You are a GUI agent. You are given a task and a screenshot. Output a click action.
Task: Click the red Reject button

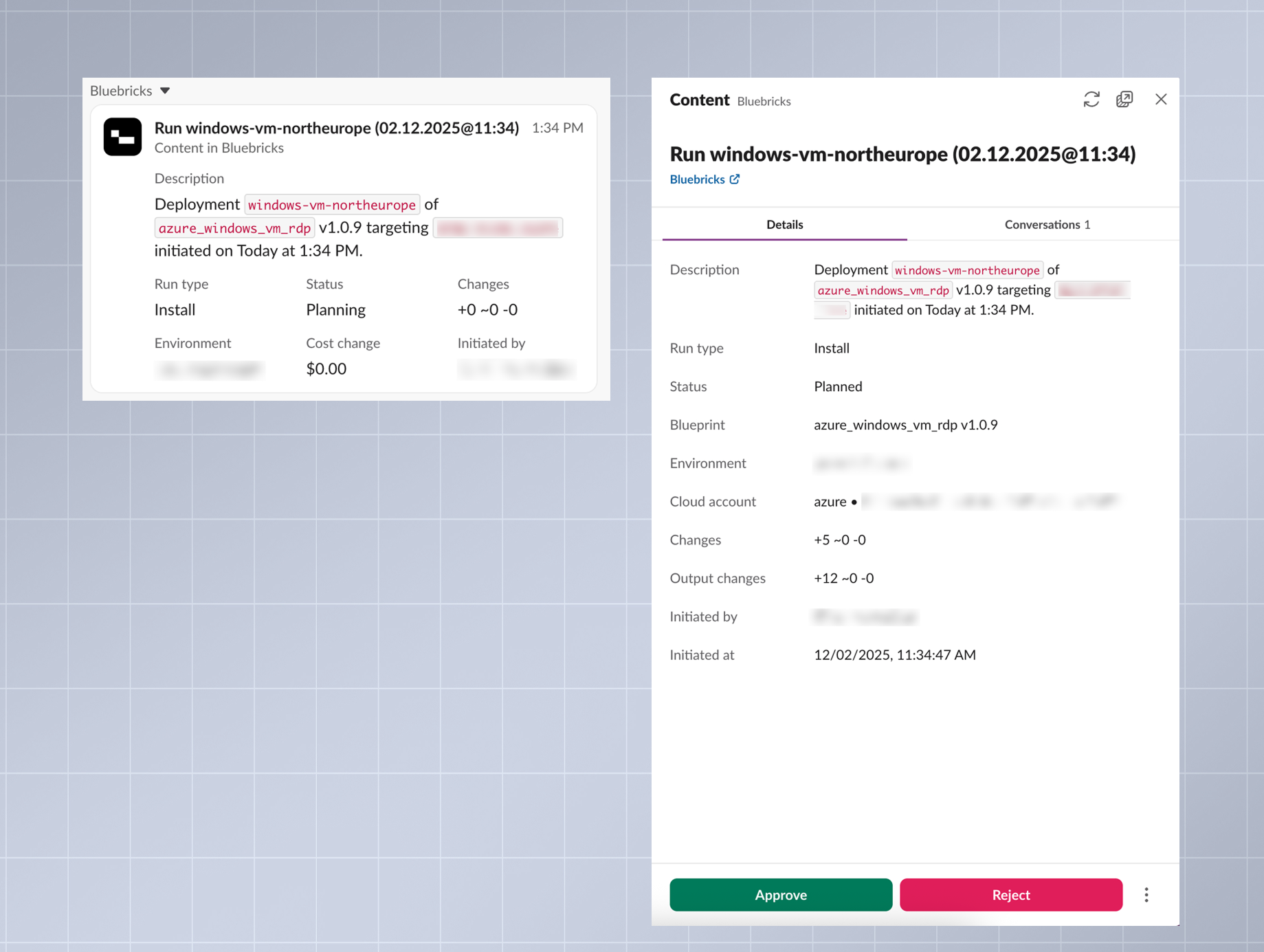(1011, 895)
